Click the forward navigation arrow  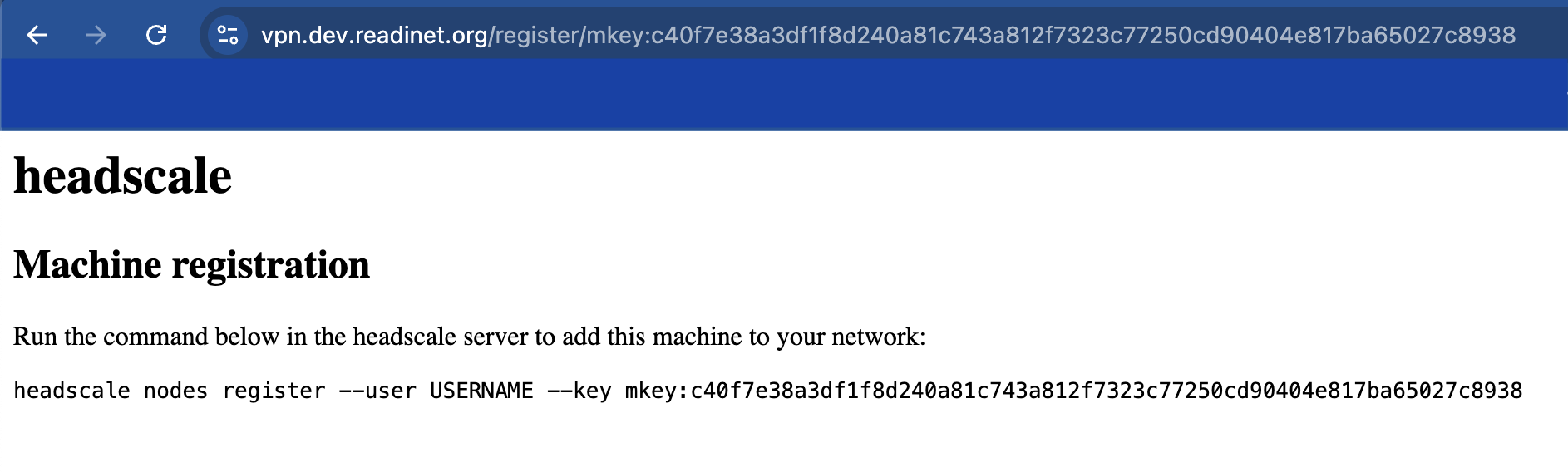[x=96, y=35]
